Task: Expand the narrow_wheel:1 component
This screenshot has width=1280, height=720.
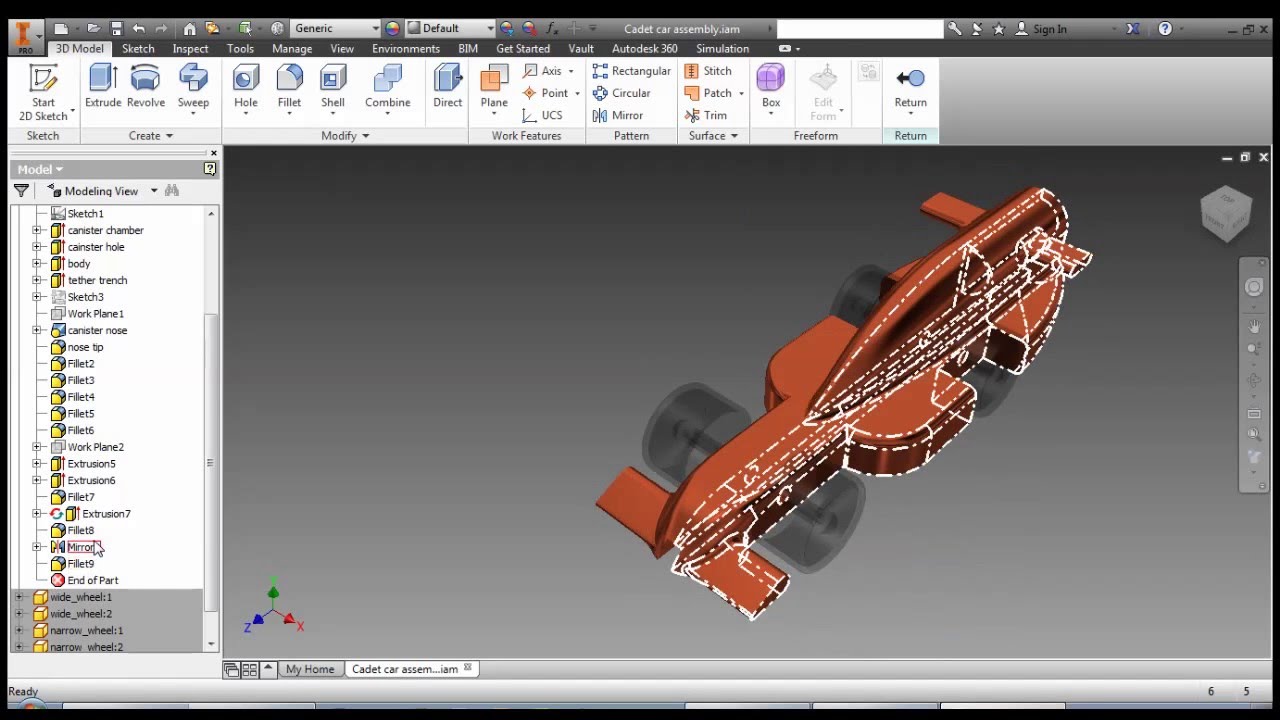Action: pos(19,630)
